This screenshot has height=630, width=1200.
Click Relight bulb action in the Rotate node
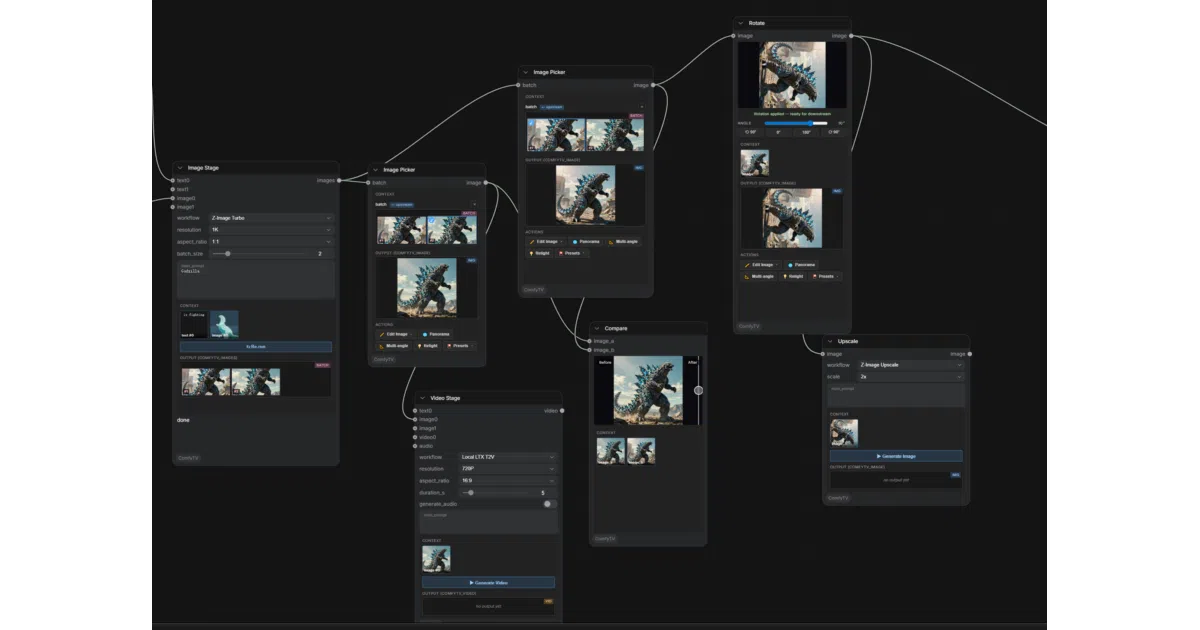pyautogui.click(x=792, y=276)
